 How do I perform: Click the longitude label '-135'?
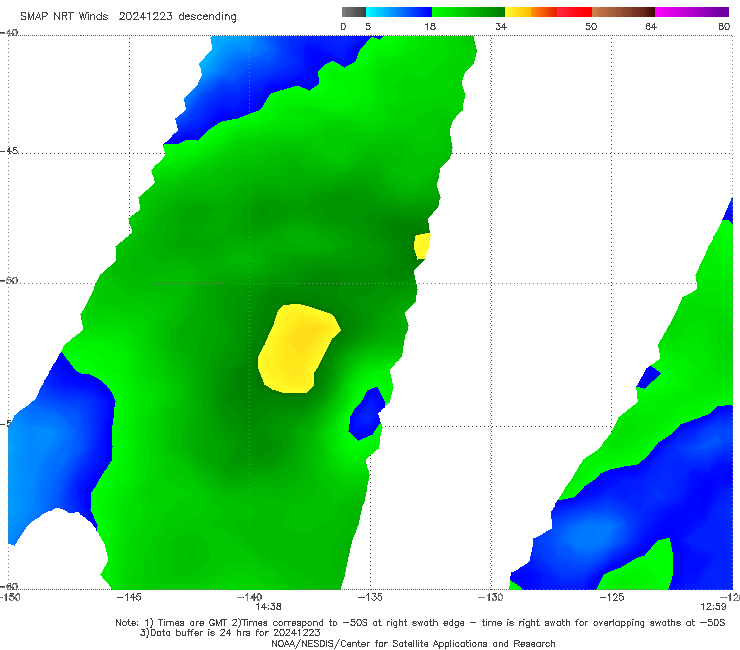coord(370,597)
